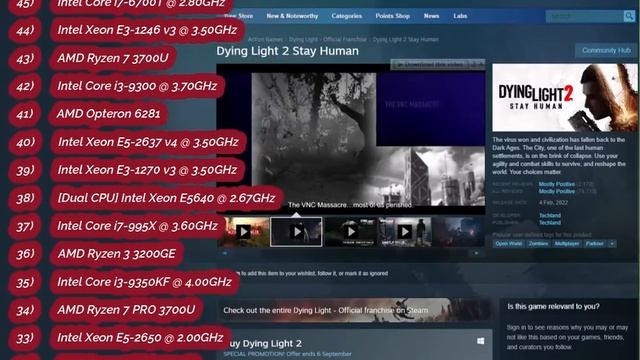The height and width of the screenshot is (360, 640).
Task: Open the Store menu
Action: click(239, 16)
